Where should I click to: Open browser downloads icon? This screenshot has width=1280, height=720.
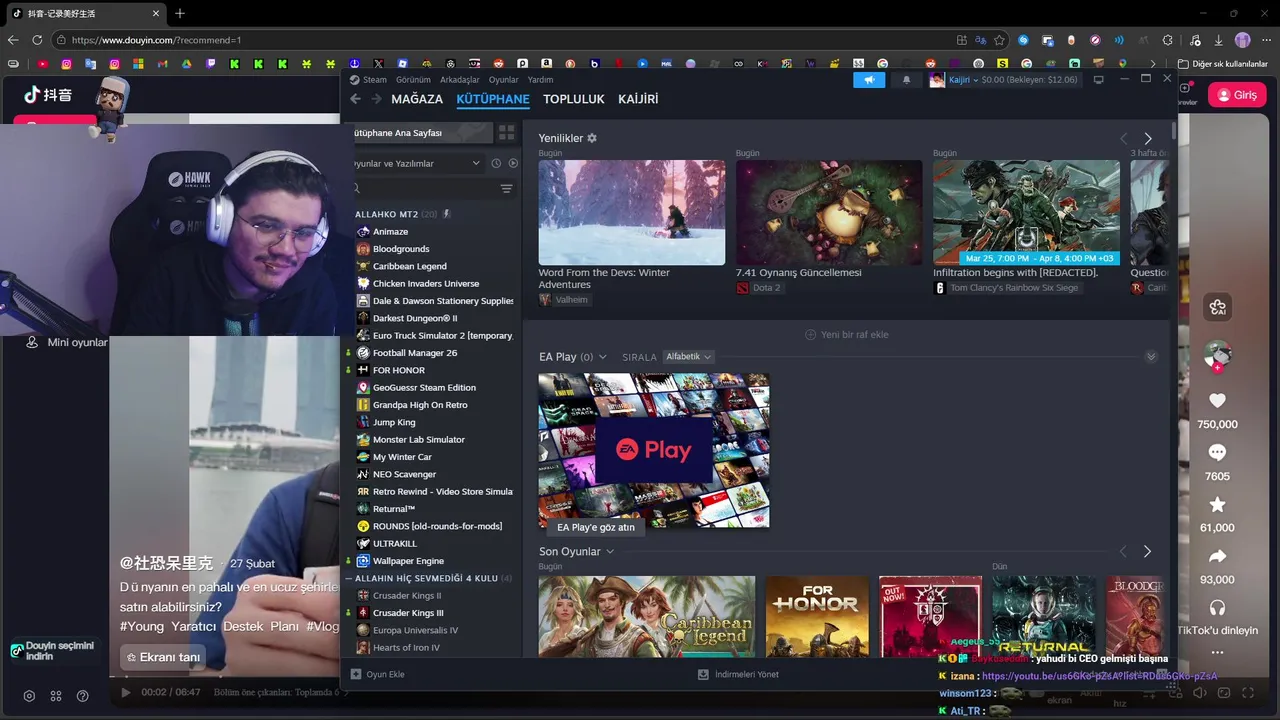point(1218,40)
